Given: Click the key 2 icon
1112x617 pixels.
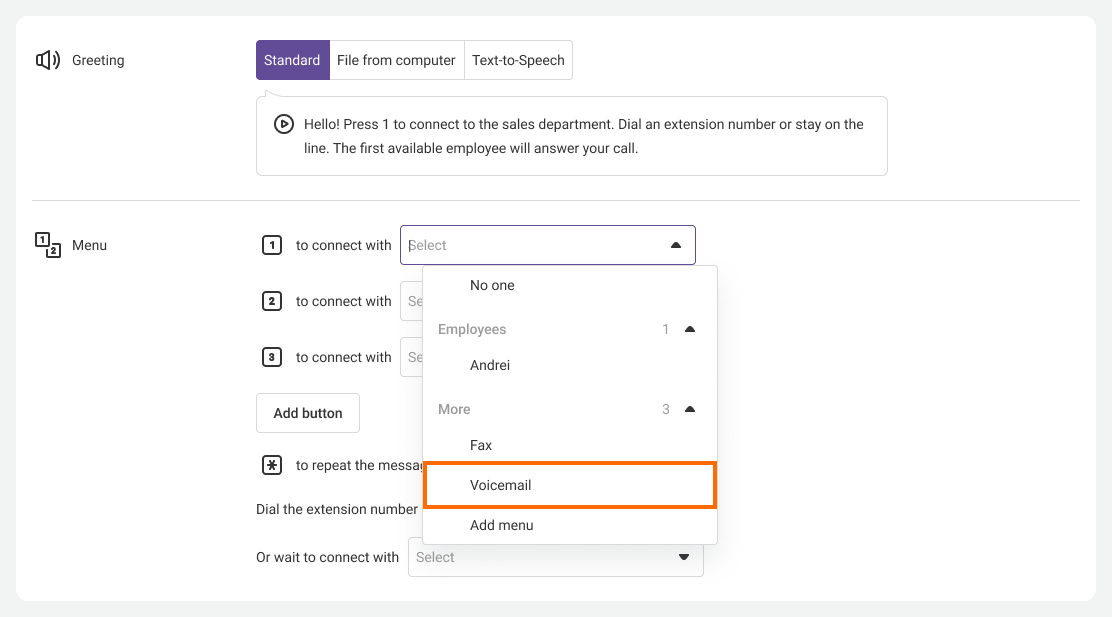Looking at the screenshot, I should pyautogui.click(x=271, y=301).
